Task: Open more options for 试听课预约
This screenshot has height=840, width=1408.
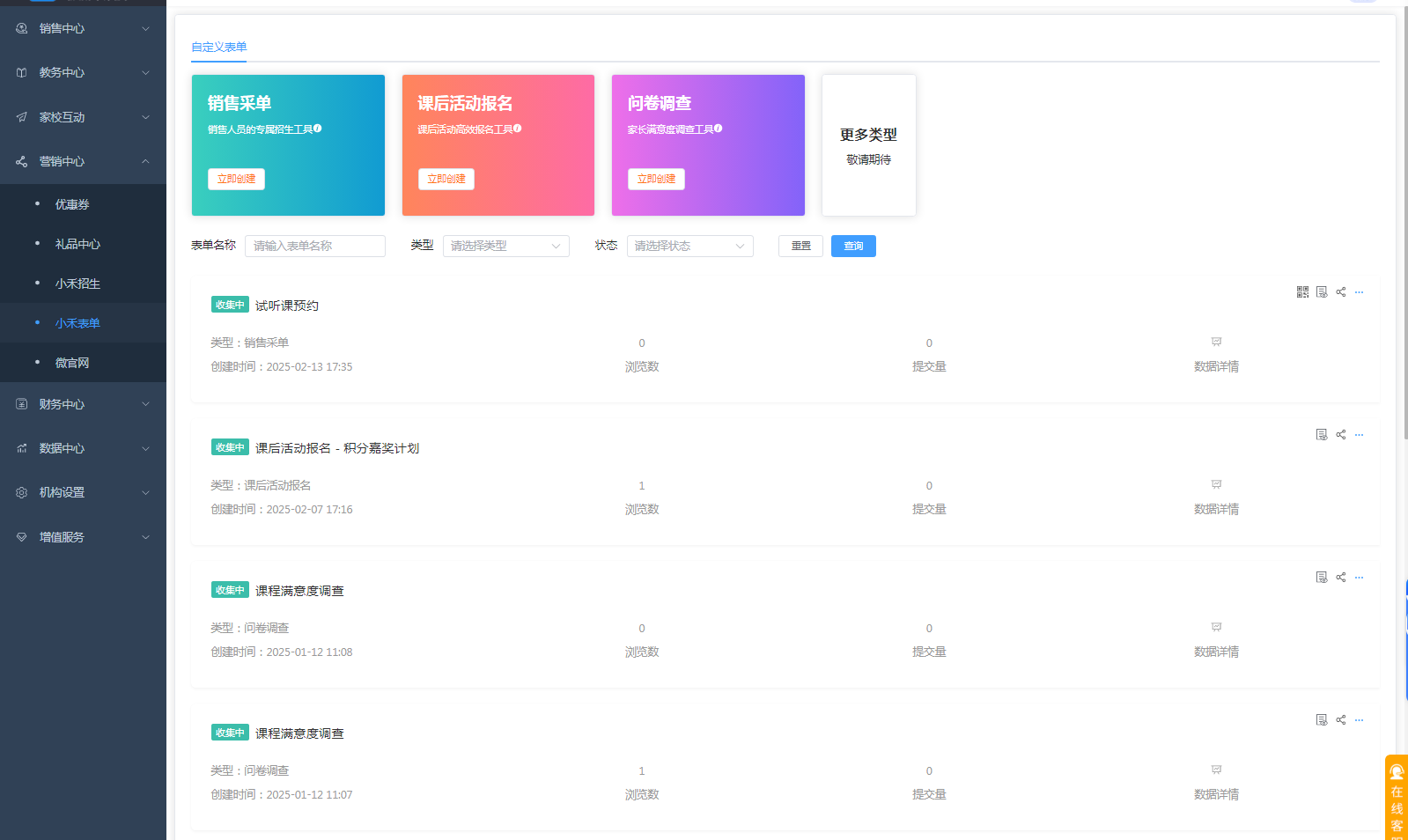Action: (x=1360, y=292)
